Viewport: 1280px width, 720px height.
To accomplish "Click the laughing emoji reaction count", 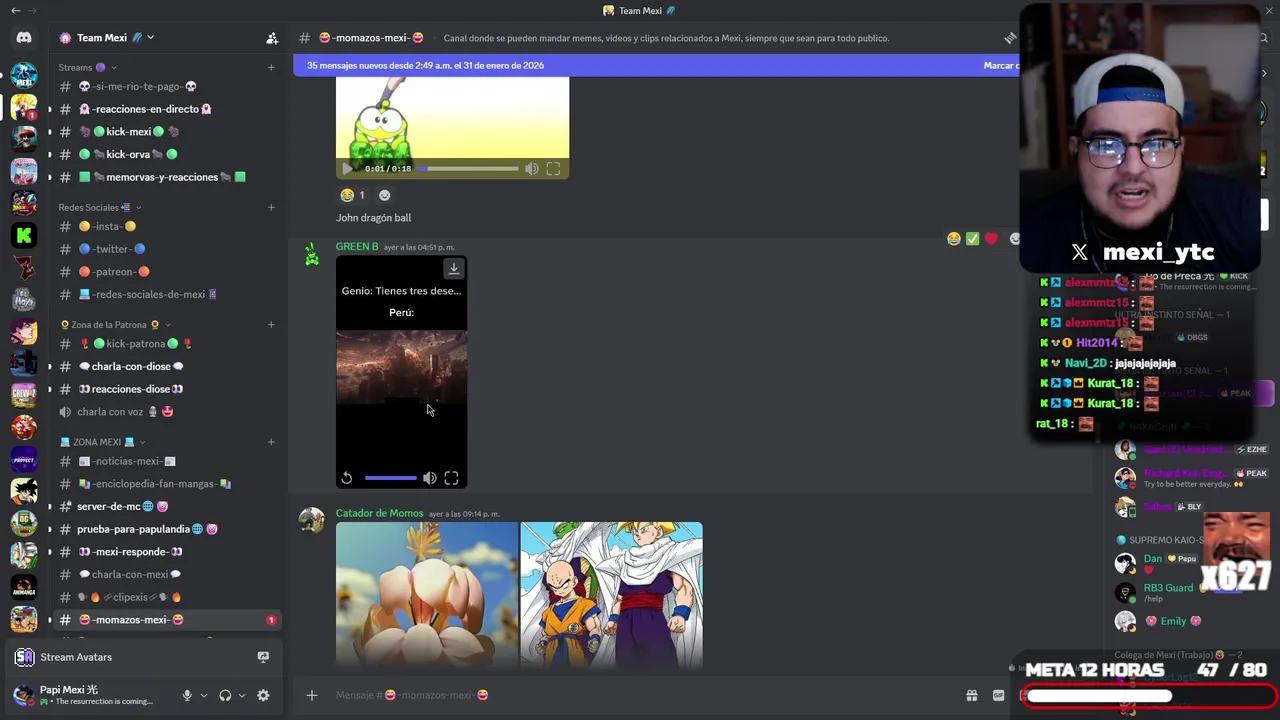I will point(353,195).
